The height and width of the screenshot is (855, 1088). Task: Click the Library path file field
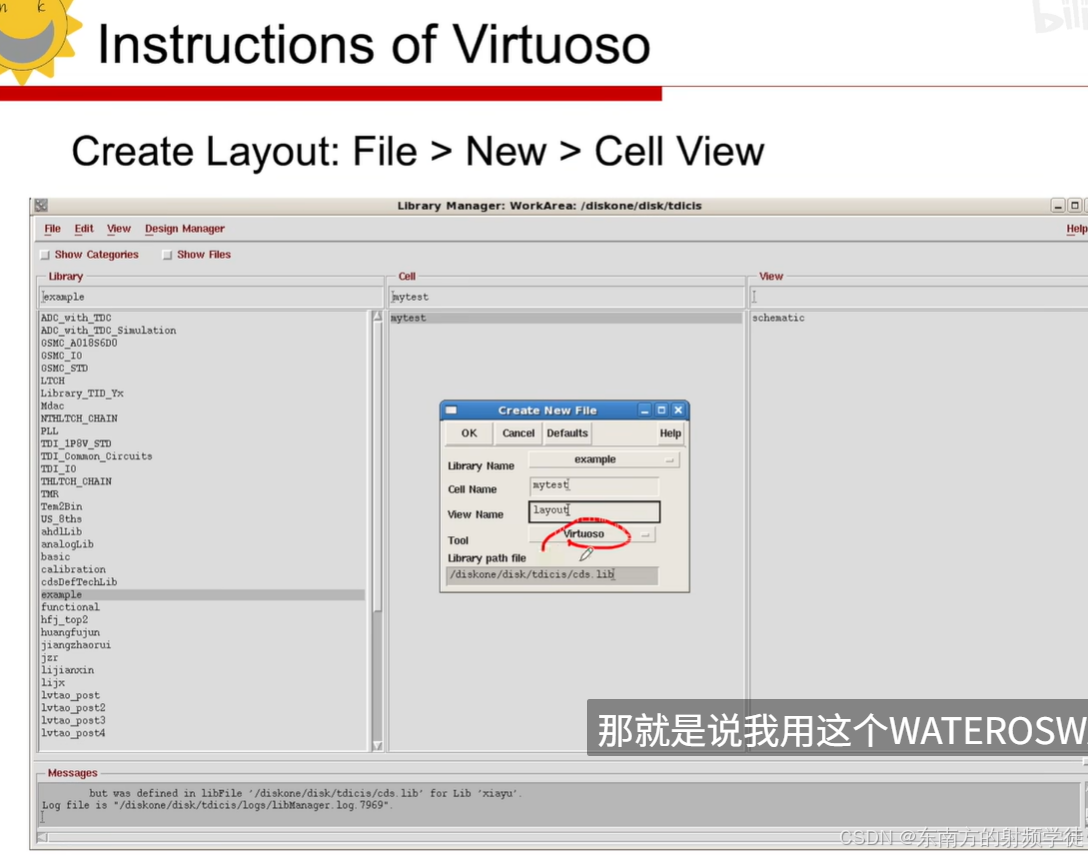[x=552, y=575]
